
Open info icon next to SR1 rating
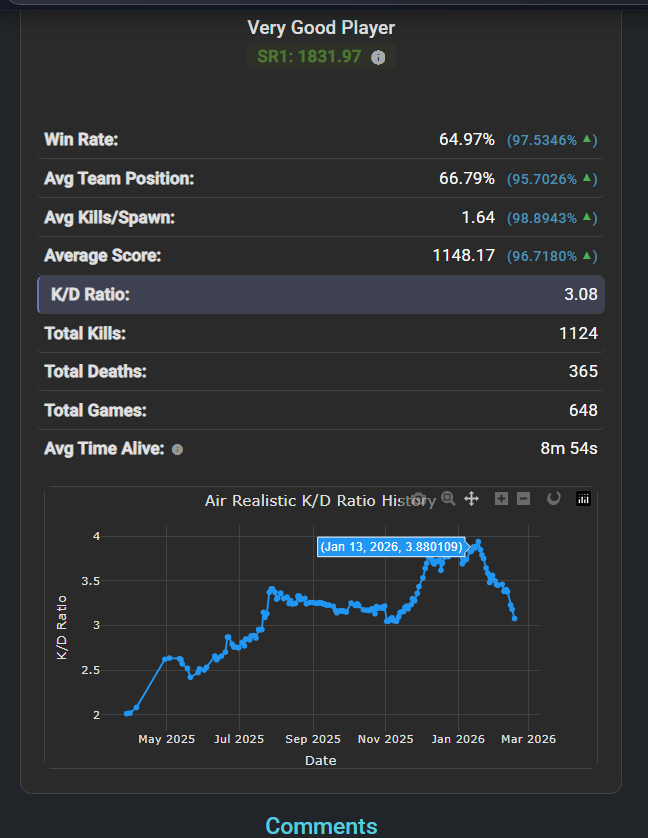tap(378, 57)
